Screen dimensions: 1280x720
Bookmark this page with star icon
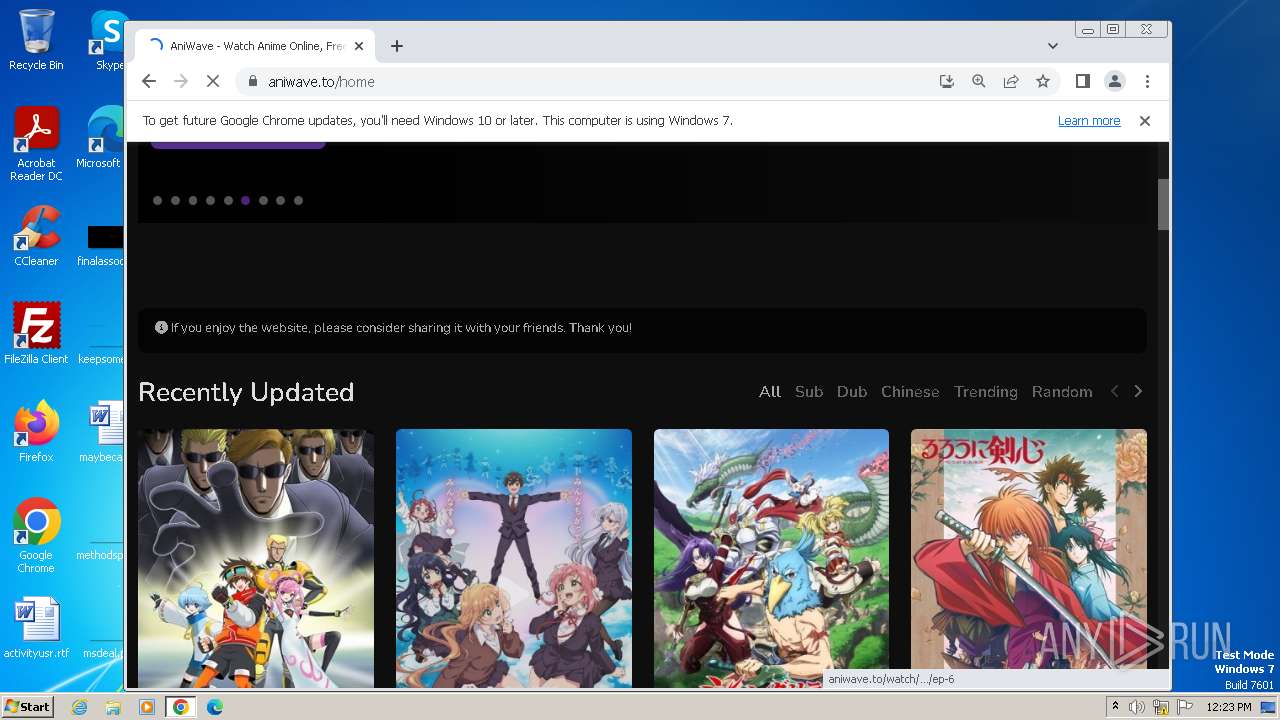(x=1043, y=82)
